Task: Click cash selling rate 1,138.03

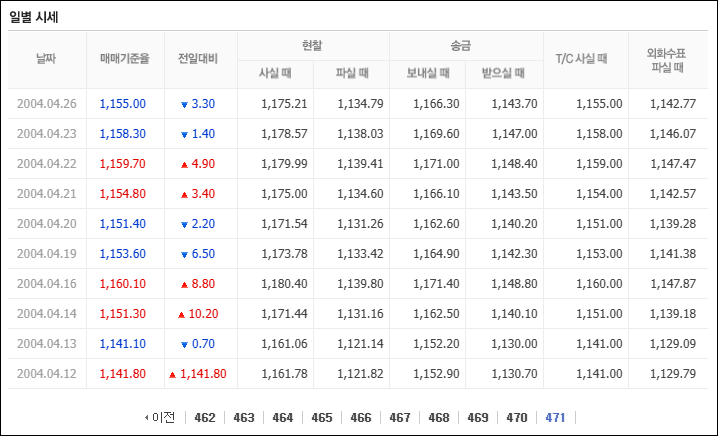Action: tap(360, 134)
